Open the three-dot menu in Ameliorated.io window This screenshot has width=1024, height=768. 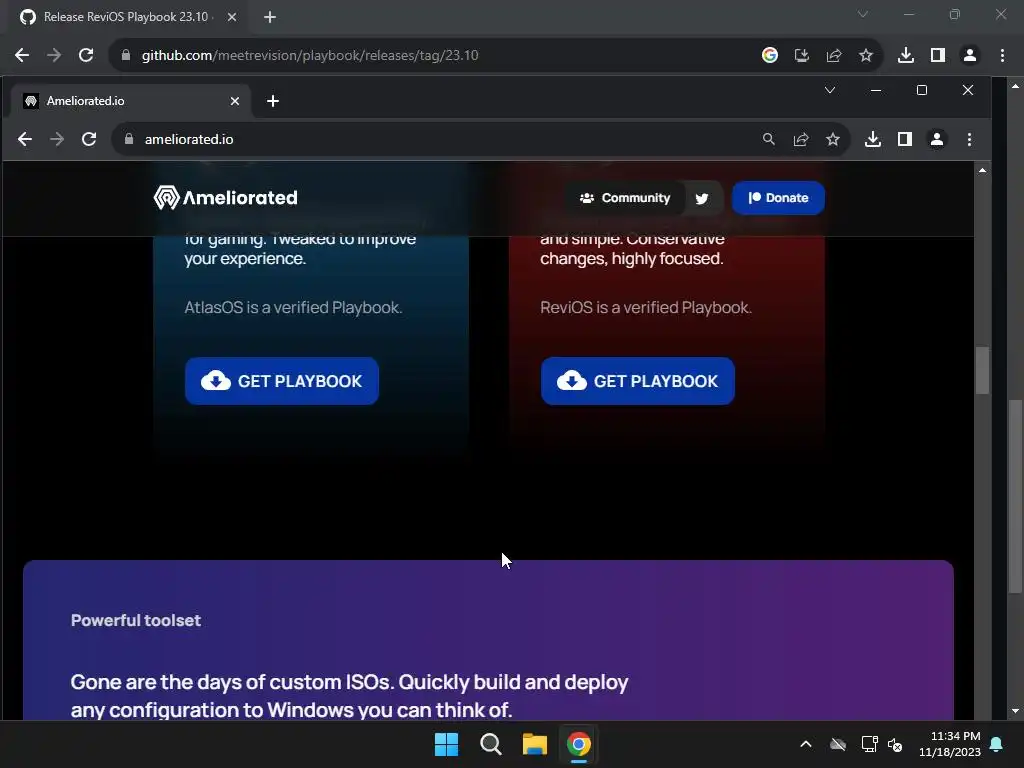point(969,139)
